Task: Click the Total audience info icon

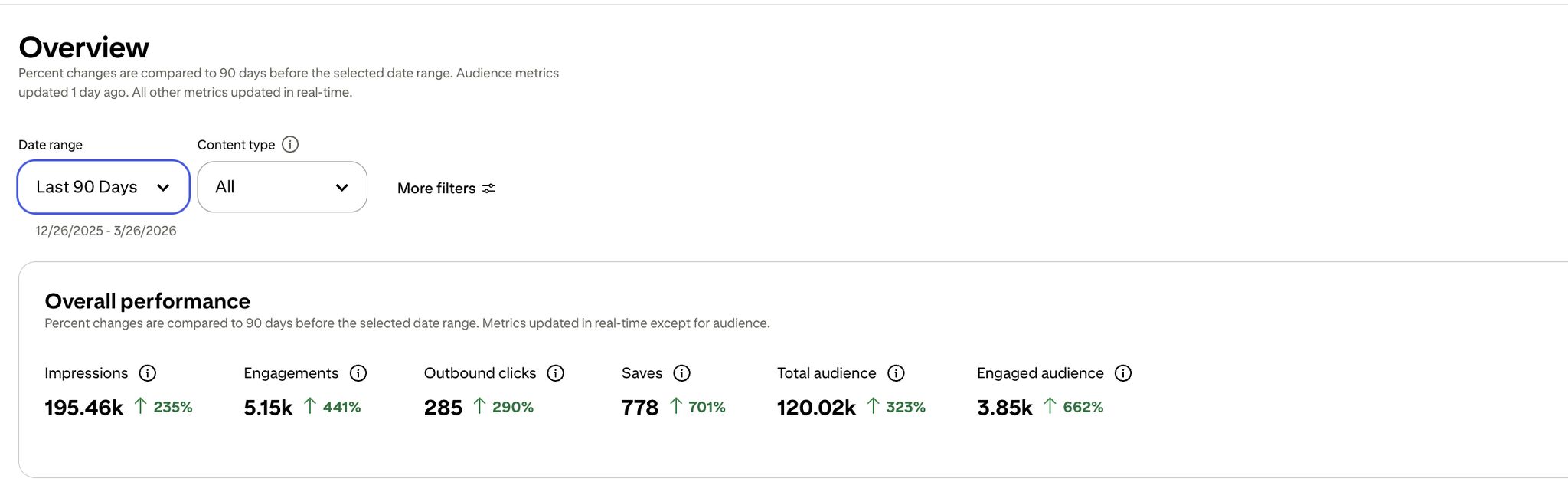Action: pos(896,373)
